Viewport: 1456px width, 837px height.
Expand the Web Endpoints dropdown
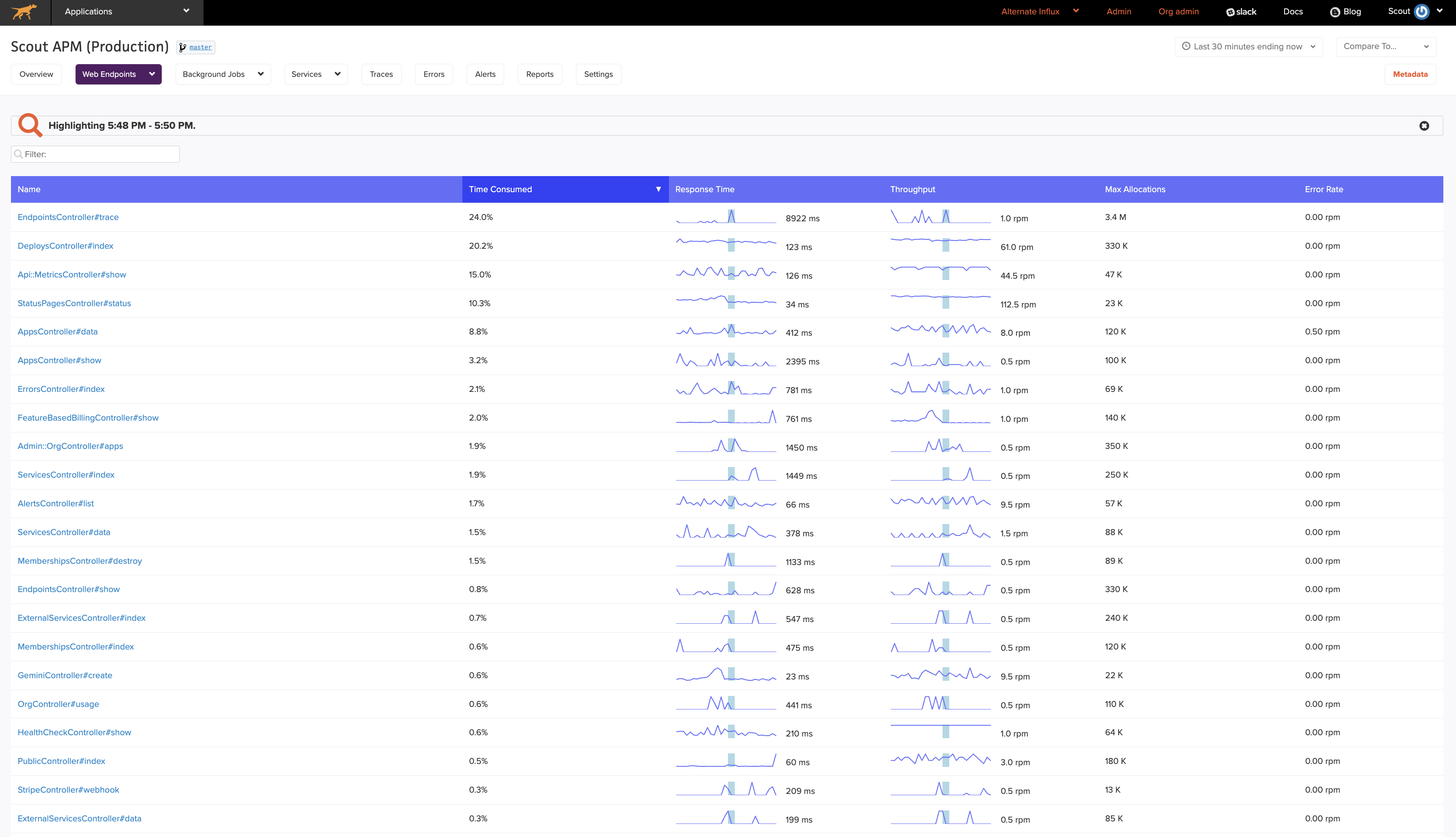coord(152,74)
